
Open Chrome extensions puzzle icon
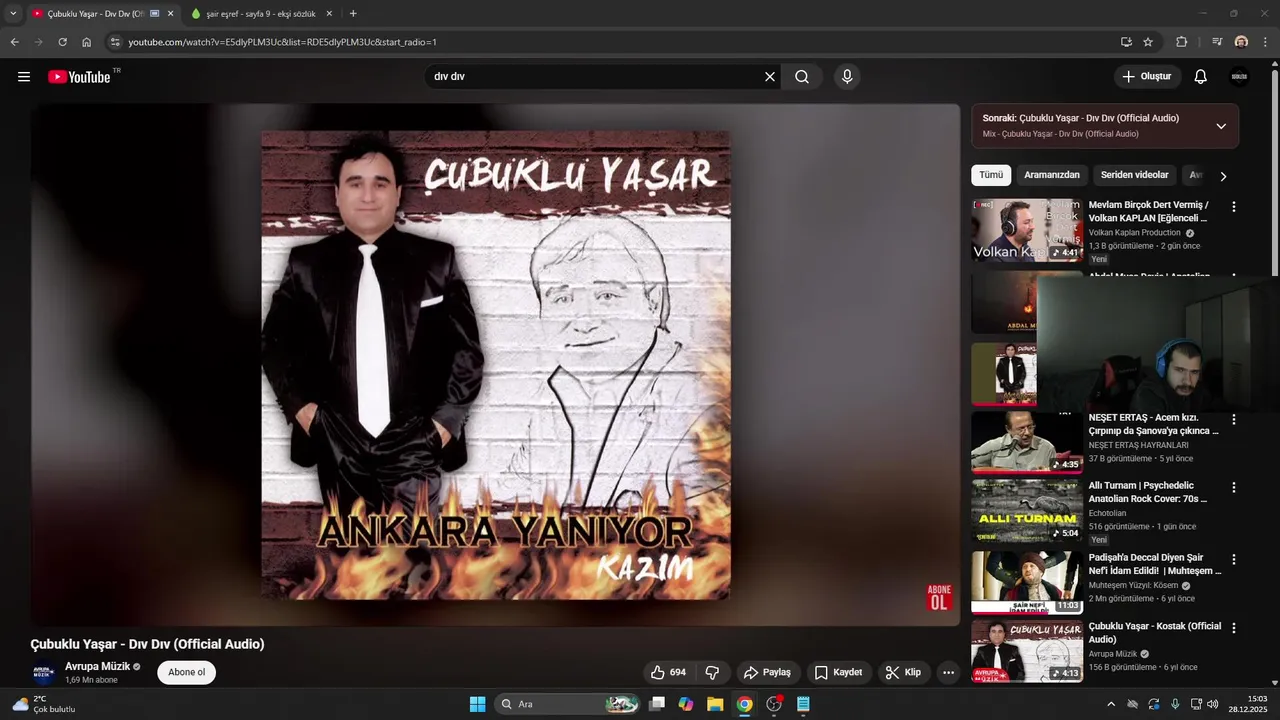point(1182,42)
